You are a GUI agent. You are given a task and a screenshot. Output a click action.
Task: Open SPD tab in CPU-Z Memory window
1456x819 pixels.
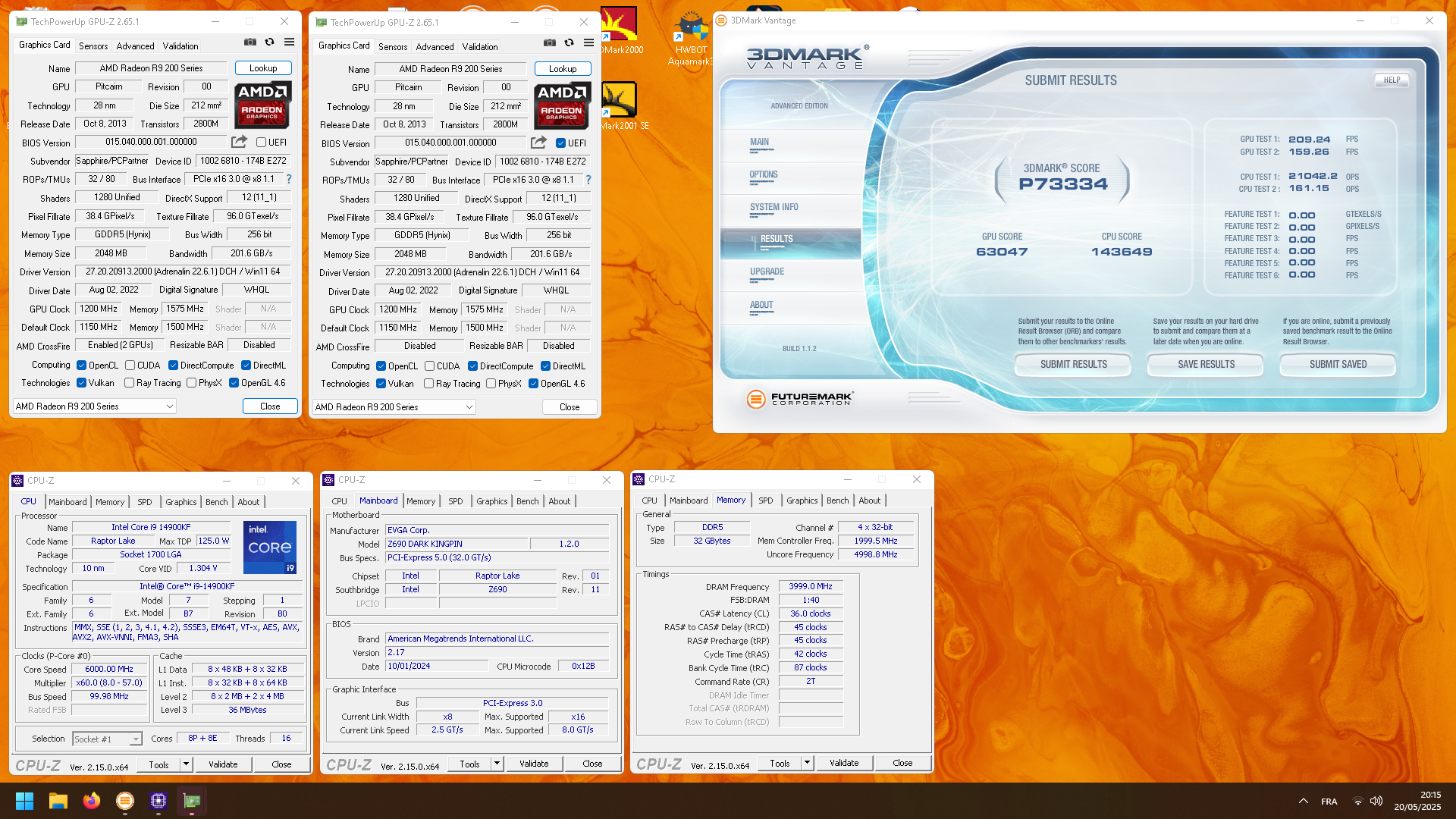point(766,500)
